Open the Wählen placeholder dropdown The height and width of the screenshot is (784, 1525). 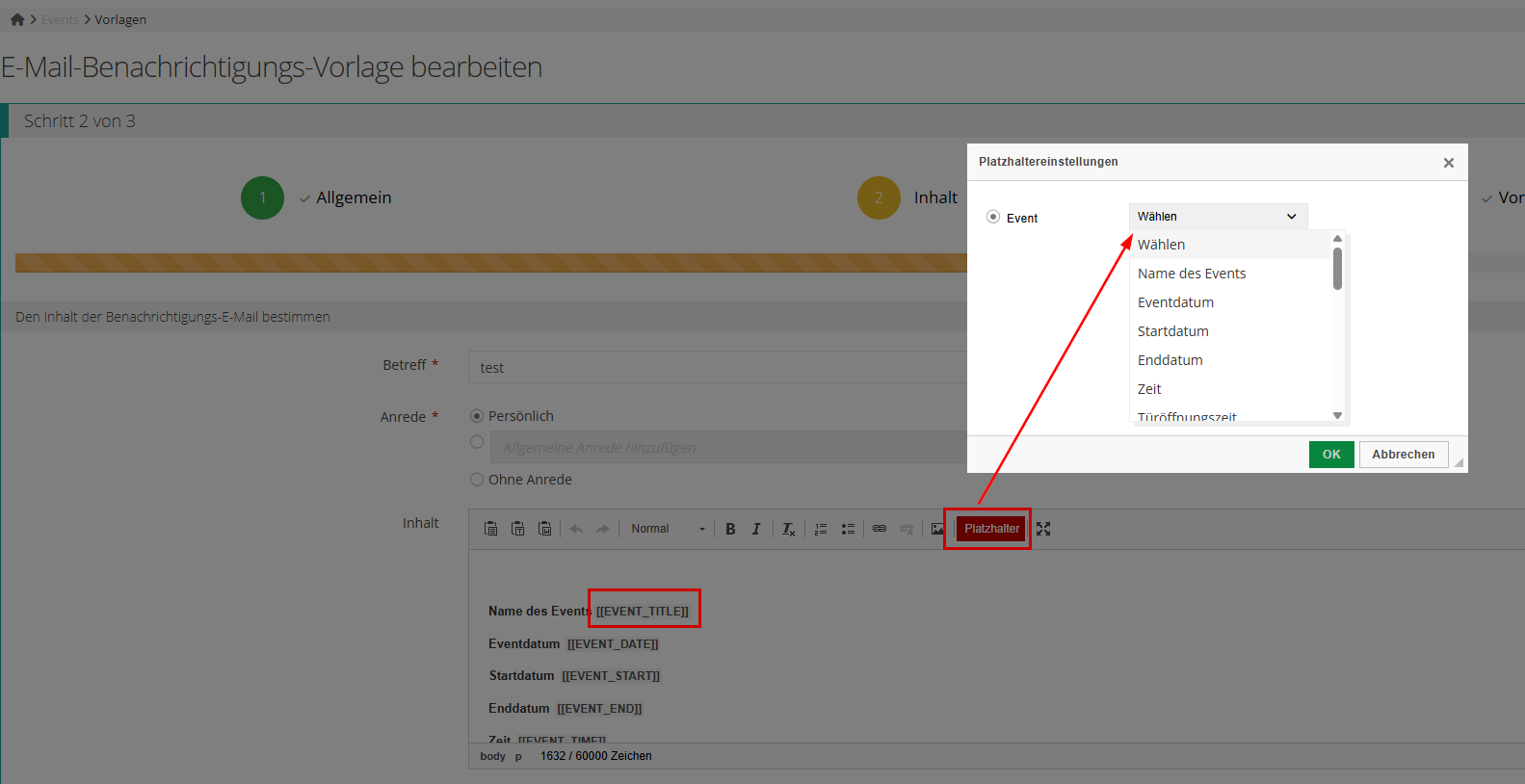point(1217,217)
